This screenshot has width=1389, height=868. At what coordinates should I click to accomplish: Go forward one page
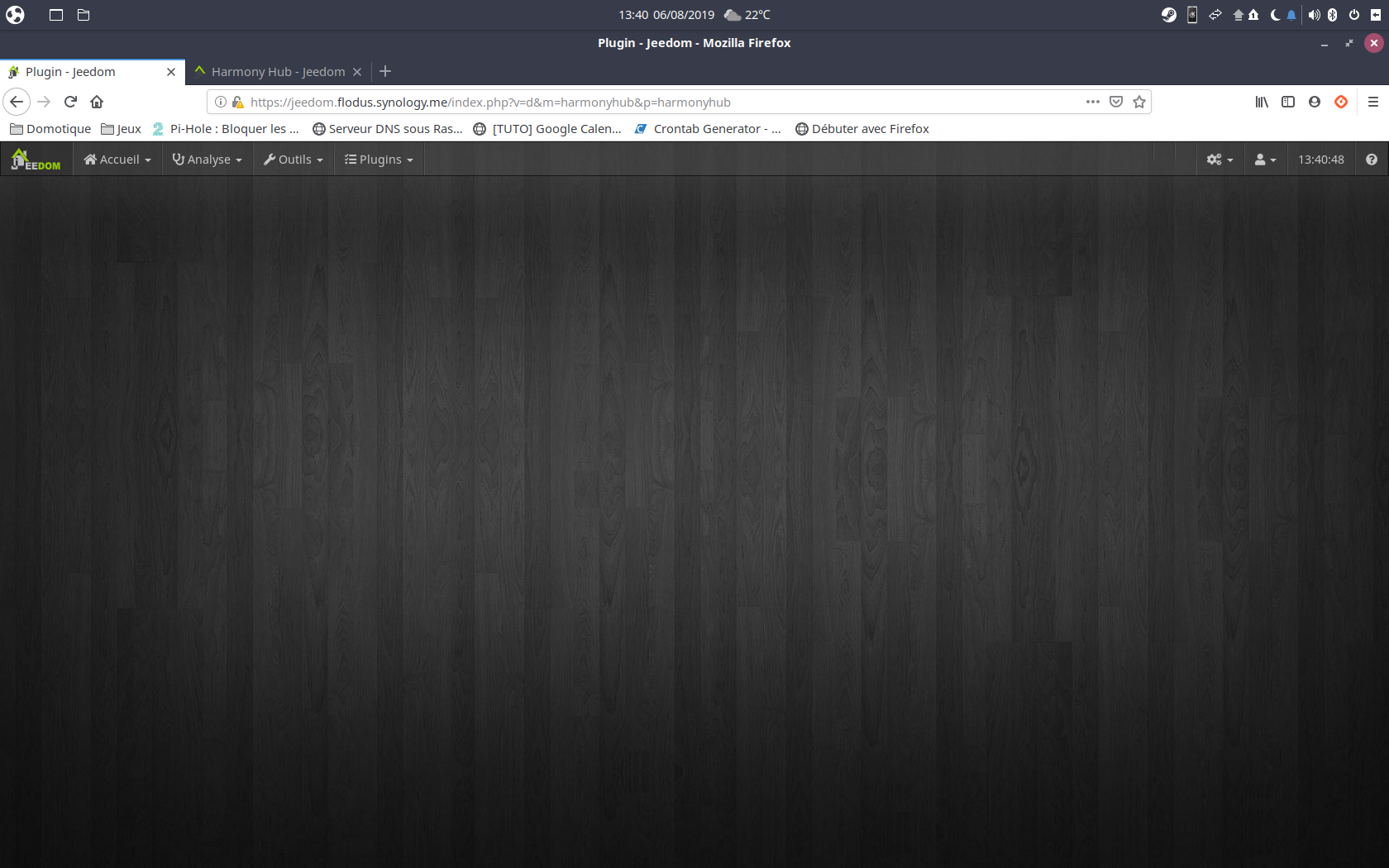(x=45, y=102)
